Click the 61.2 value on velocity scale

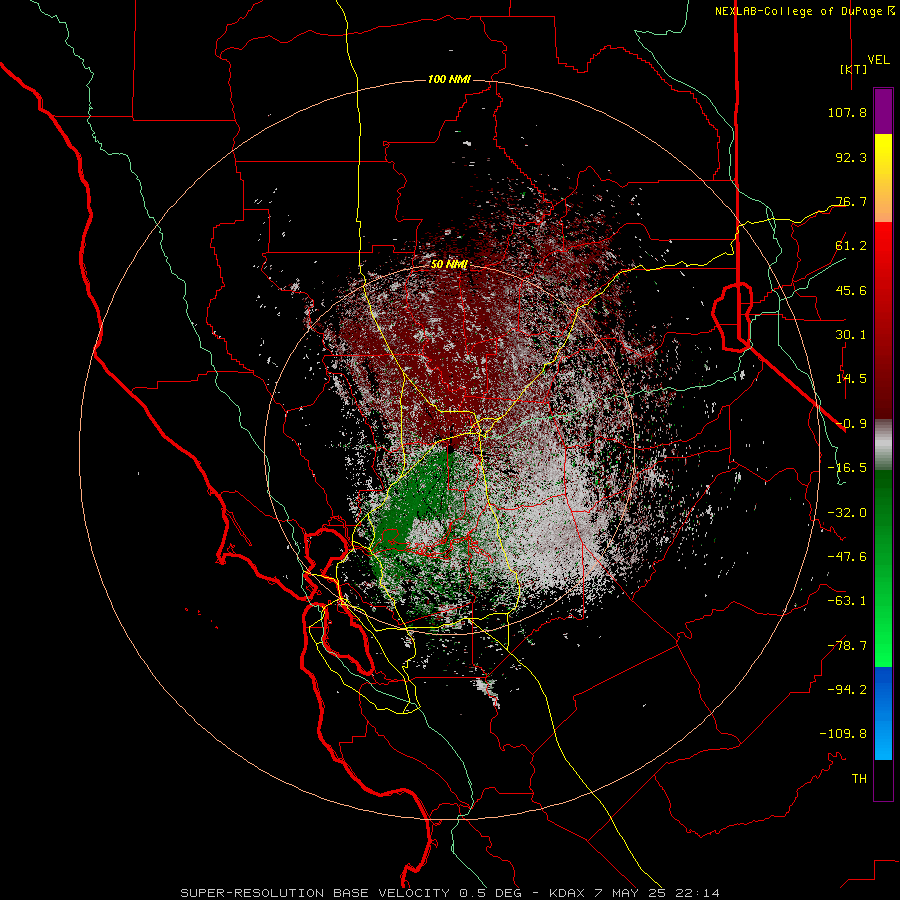(x=851, y=246)
